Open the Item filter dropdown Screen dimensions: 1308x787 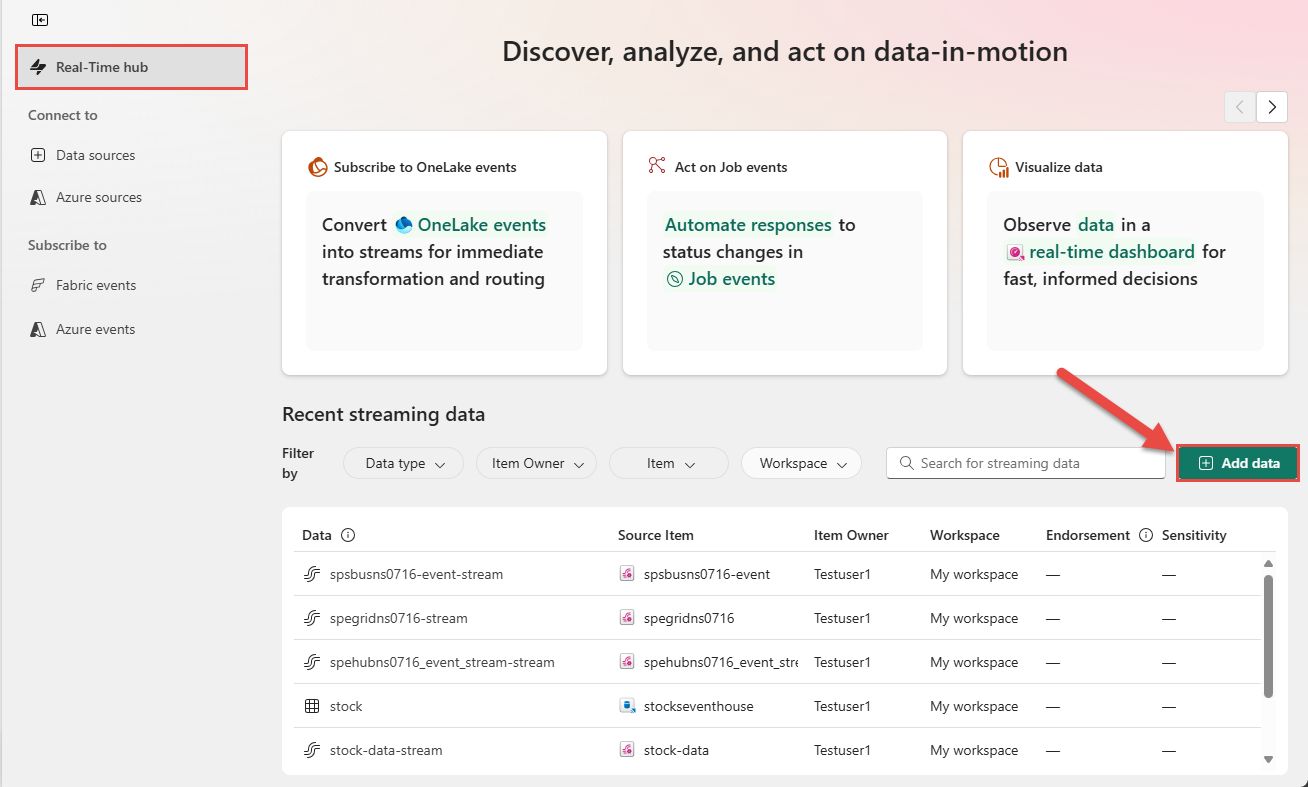(669, 463)
